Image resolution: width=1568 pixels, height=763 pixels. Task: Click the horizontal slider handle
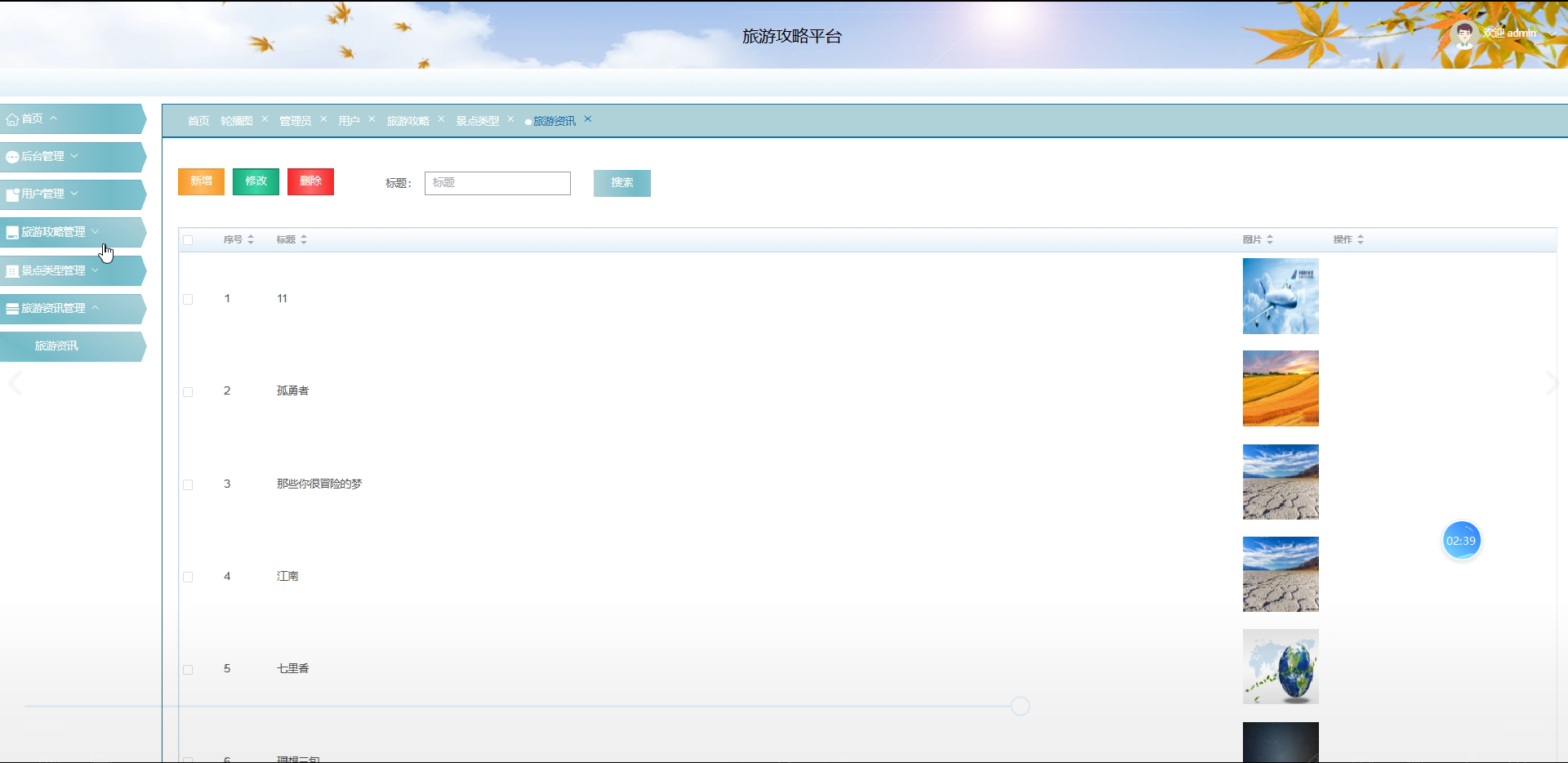click(1020, 707)
